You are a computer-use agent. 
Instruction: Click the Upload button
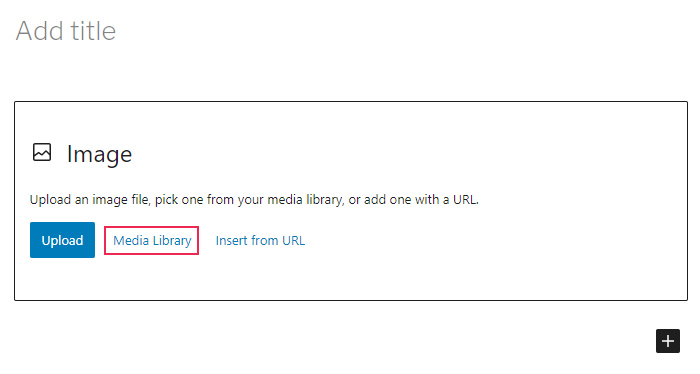[62, 240]
